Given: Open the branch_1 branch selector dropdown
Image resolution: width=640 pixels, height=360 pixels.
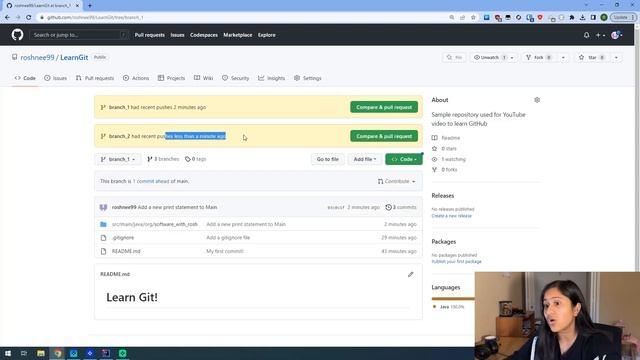Looking at the screenshot, I should [x=118, y=159].
